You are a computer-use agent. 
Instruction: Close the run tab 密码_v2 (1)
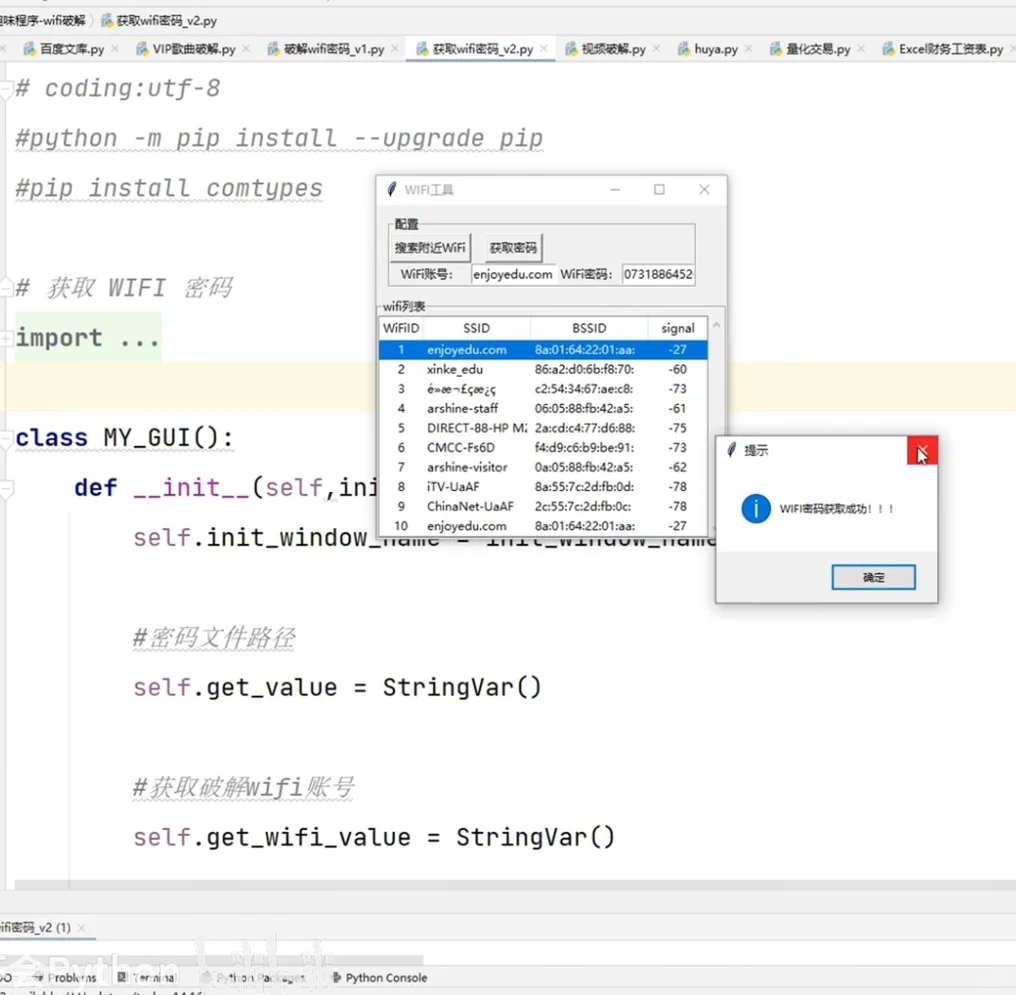click(81, 928)
